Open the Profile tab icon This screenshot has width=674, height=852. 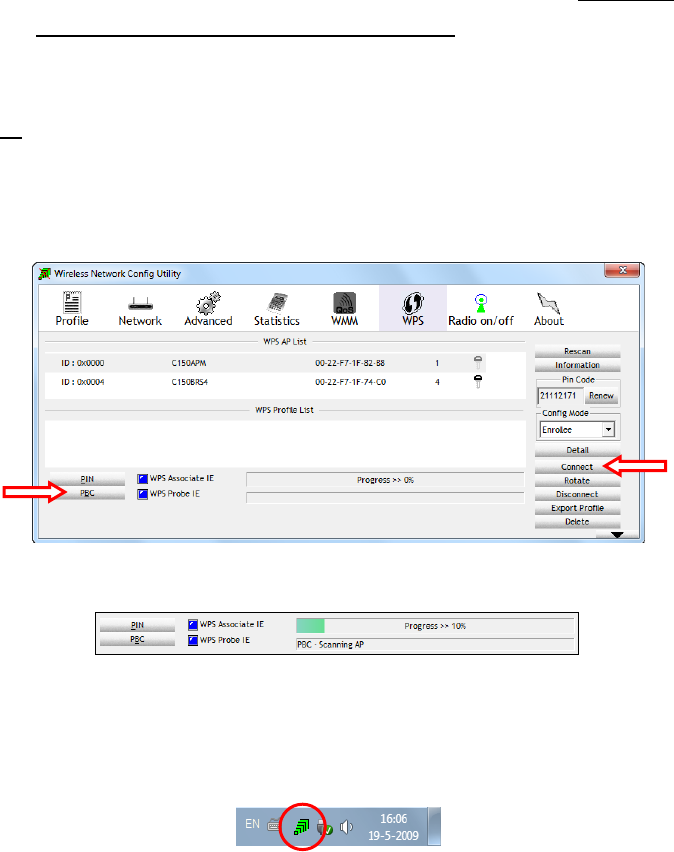click(x=72, y=303)
